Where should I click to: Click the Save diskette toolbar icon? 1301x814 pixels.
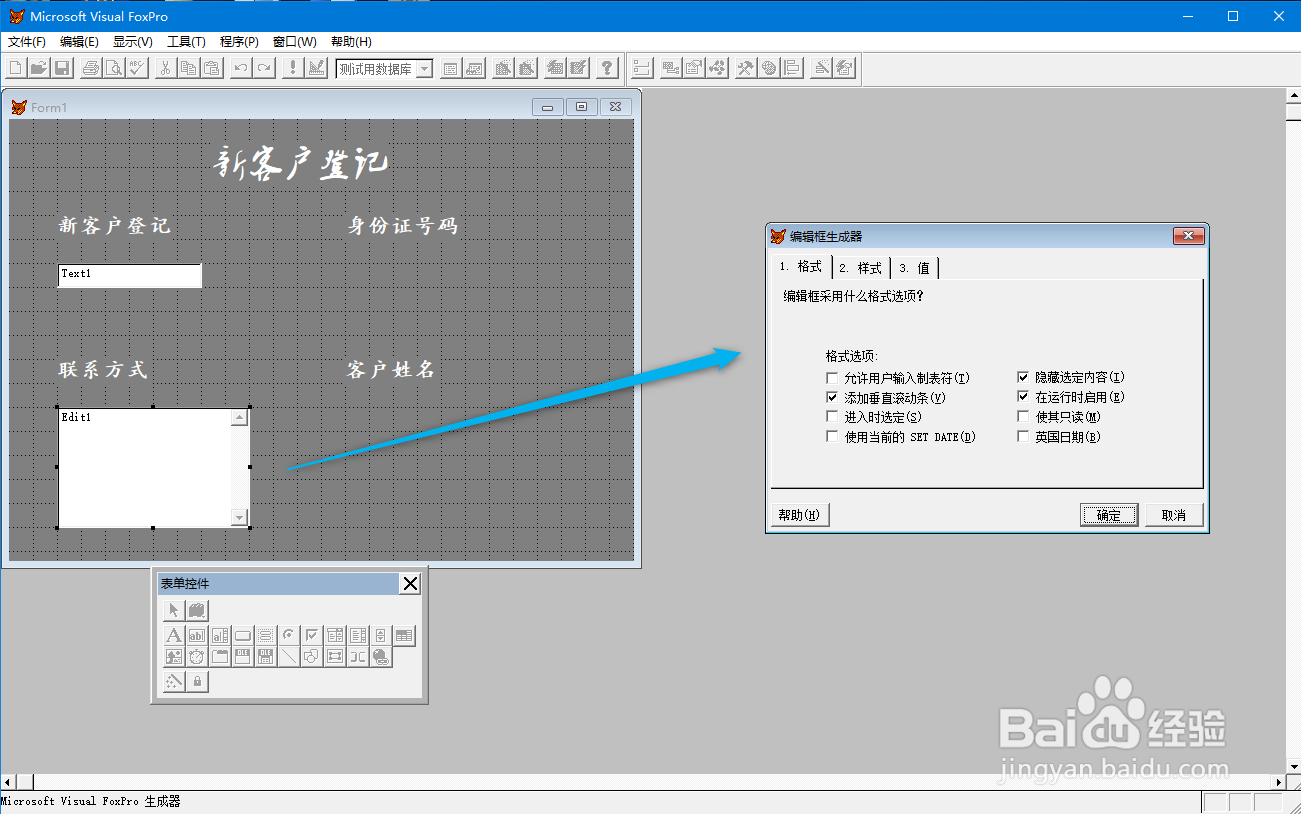coord(61,68)
